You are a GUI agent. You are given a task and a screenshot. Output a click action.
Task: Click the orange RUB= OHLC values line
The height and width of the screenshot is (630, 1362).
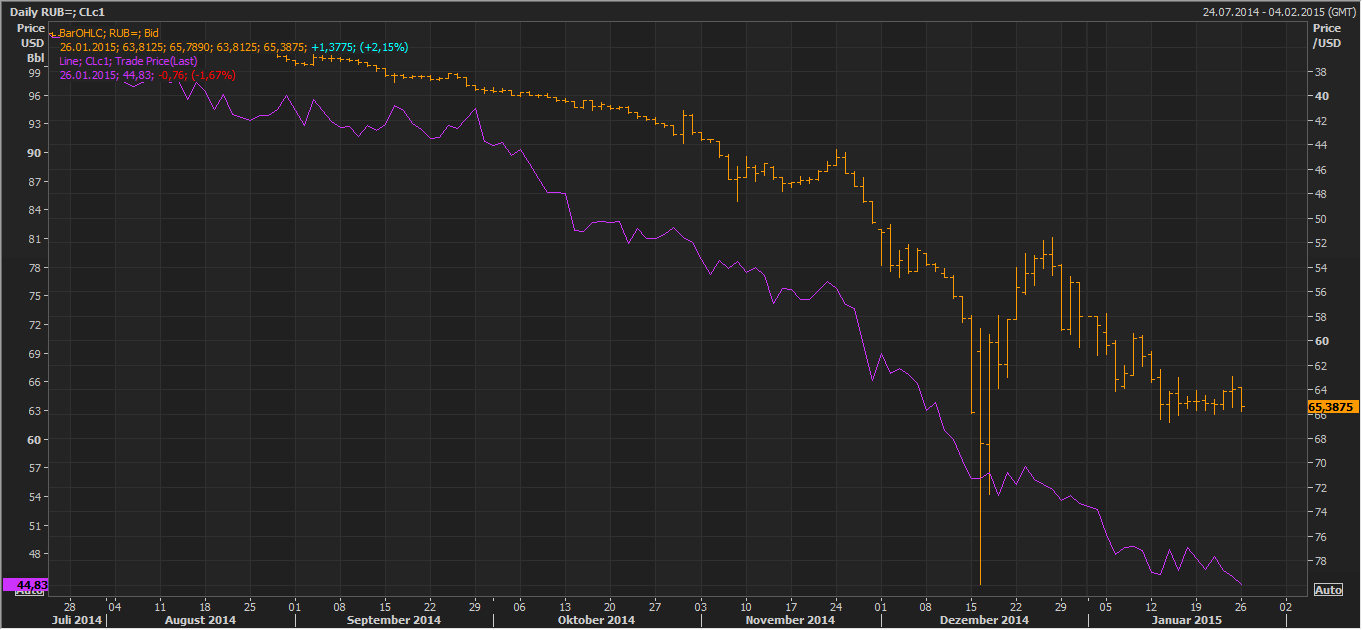coord(235,47)
